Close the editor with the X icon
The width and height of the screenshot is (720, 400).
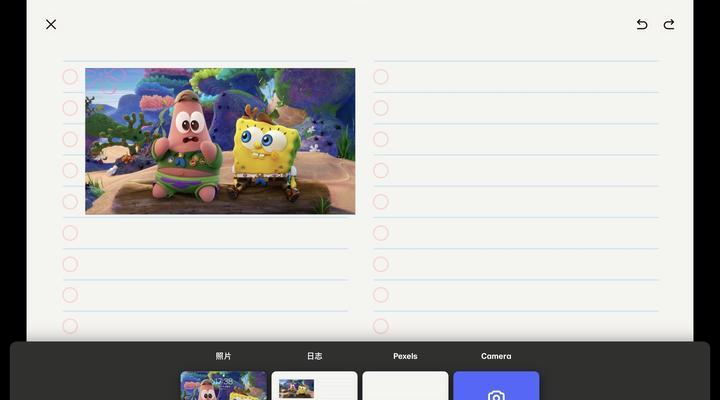pyautogui.click(x=51, y=24)
